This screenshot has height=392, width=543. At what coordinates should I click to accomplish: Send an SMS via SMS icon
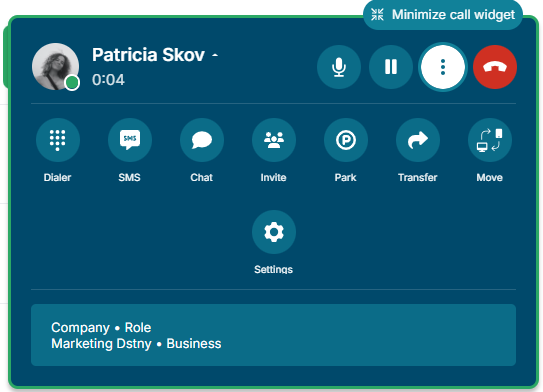(x=130, y=140)
